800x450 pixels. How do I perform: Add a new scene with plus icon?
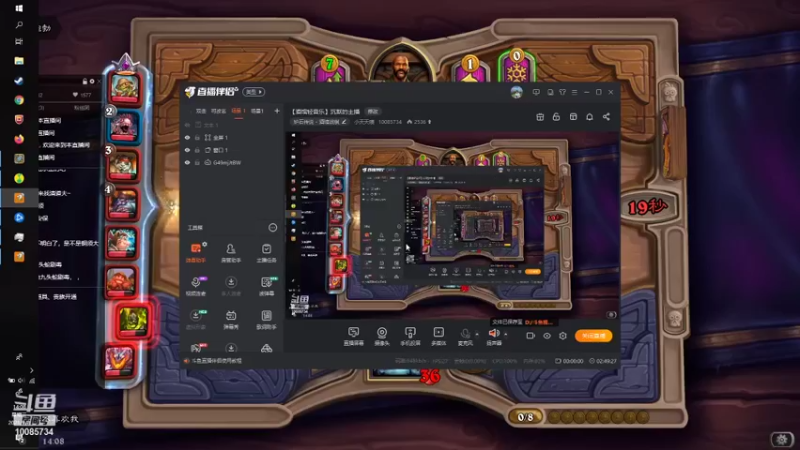[277, 111]
